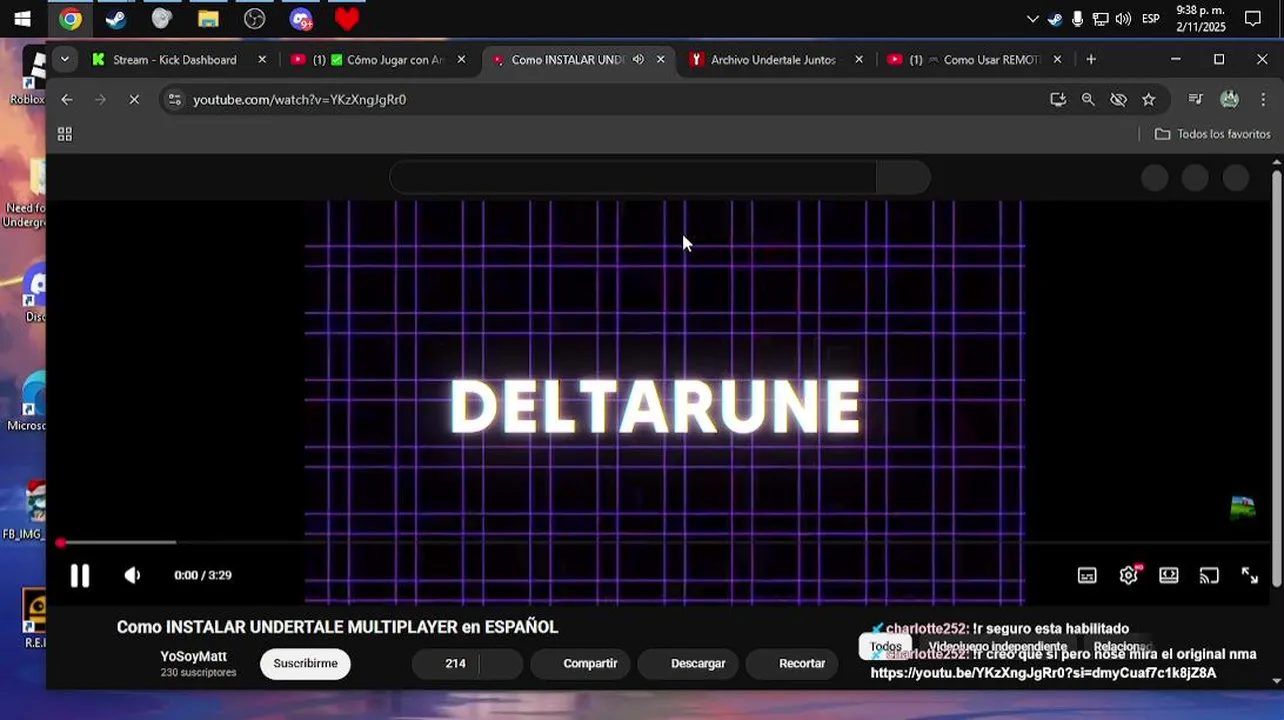The height and width of the screenshot is (720, 1284).
Task: Close the Archivo Undertale Juntos tab
Action: (x=858, y=60)
